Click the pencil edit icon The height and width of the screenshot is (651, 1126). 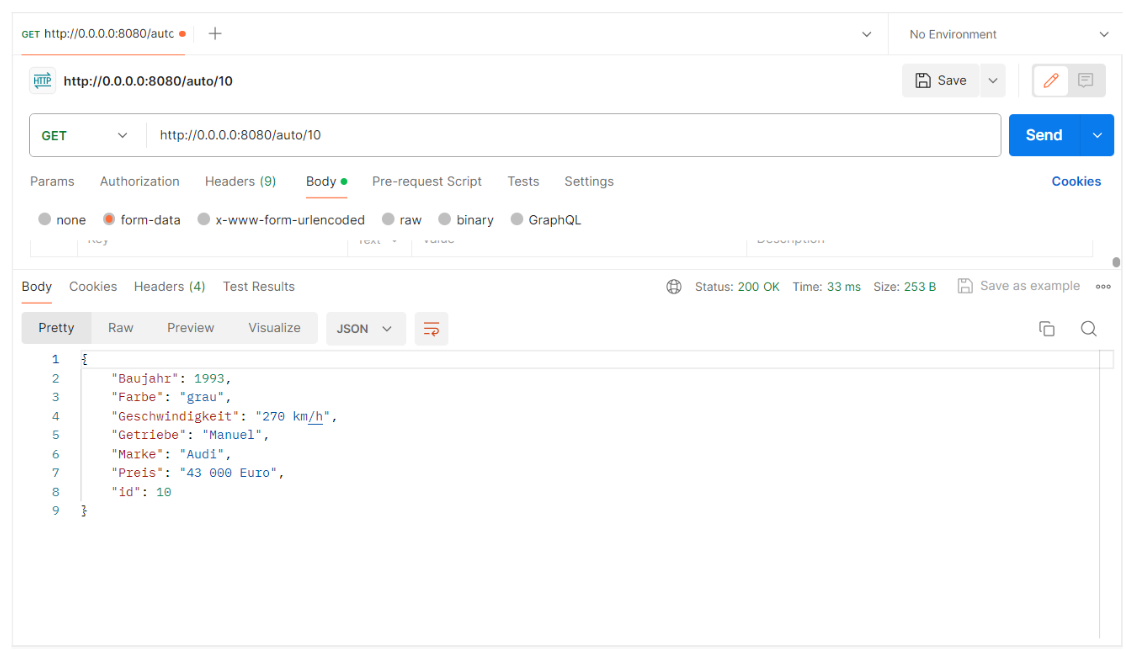click(1051, 80)
